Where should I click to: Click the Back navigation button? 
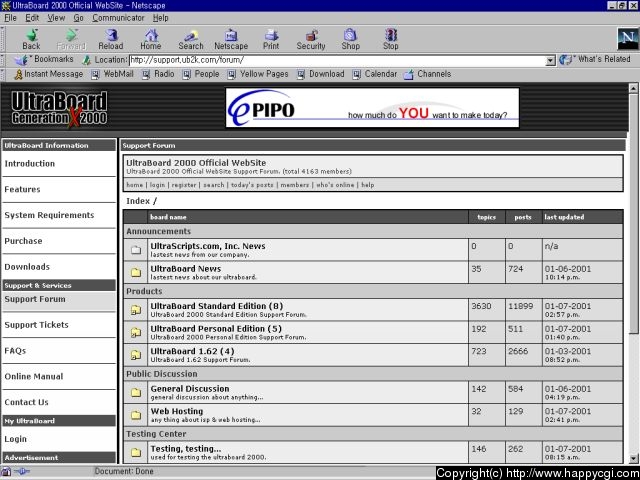tap(31, 40)
